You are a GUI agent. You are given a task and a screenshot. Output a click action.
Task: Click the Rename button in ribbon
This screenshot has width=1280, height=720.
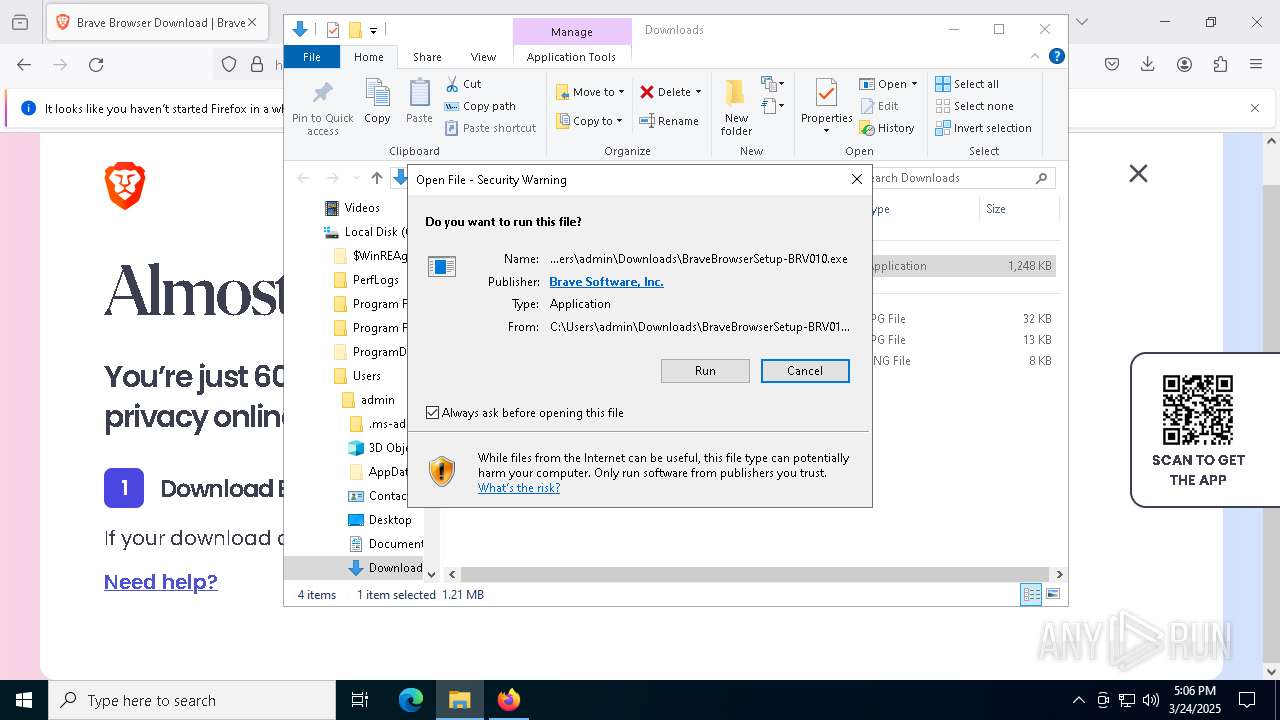pos(669,121)
